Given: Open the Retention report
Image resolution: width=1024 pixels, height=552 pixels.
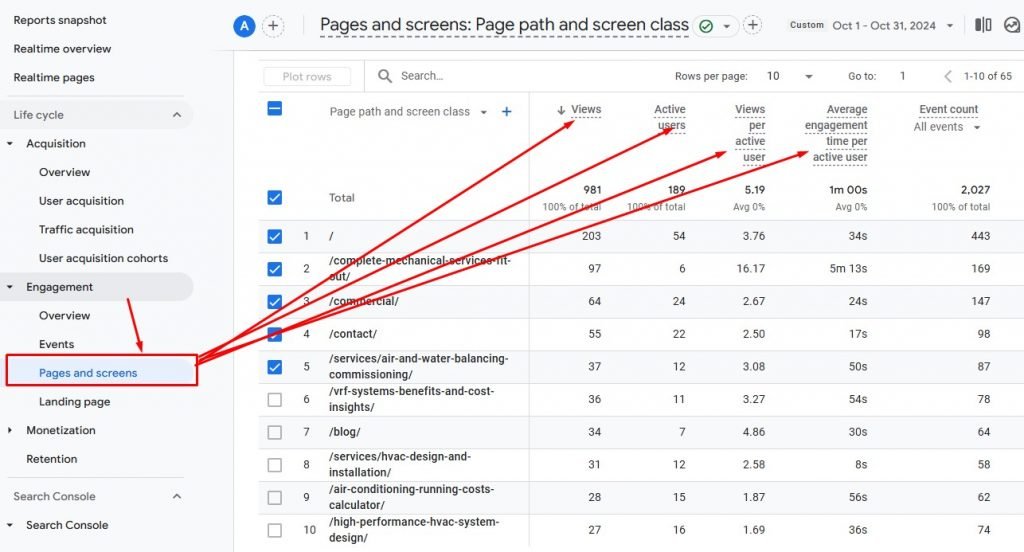Looking at the screenshot, I should (52, 460).
